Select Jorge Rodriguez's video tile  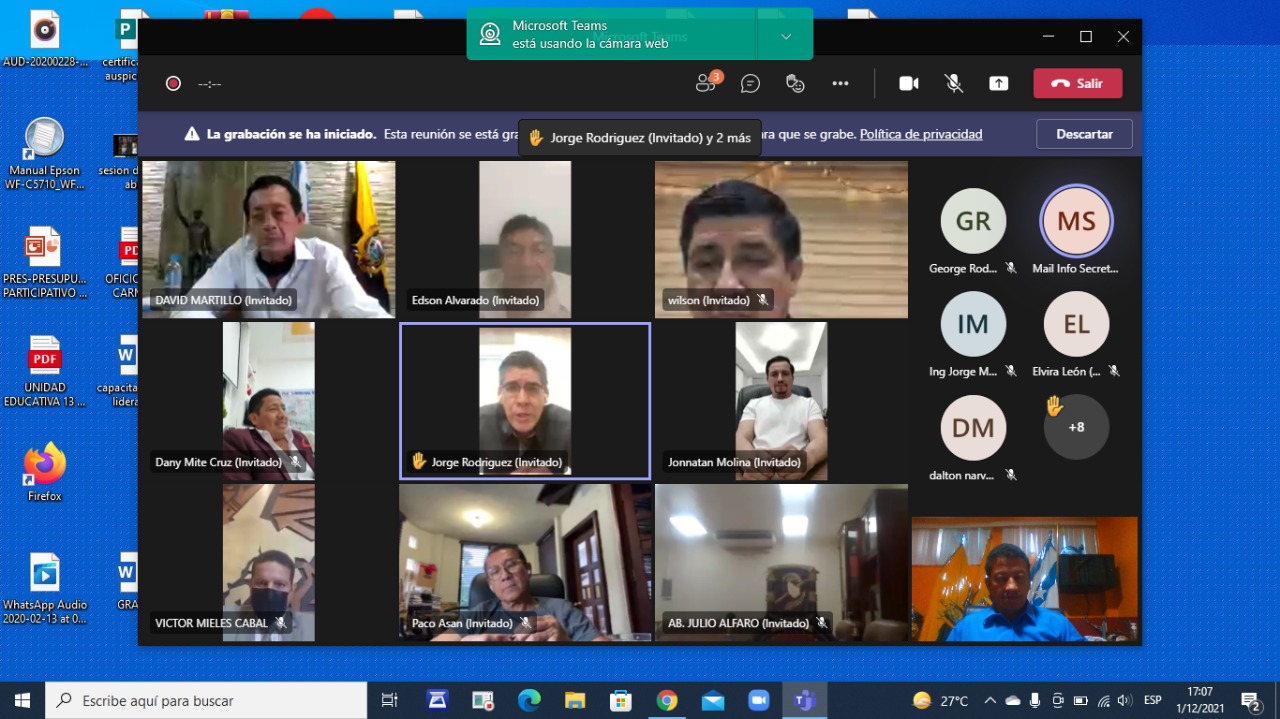click(525, 400)
